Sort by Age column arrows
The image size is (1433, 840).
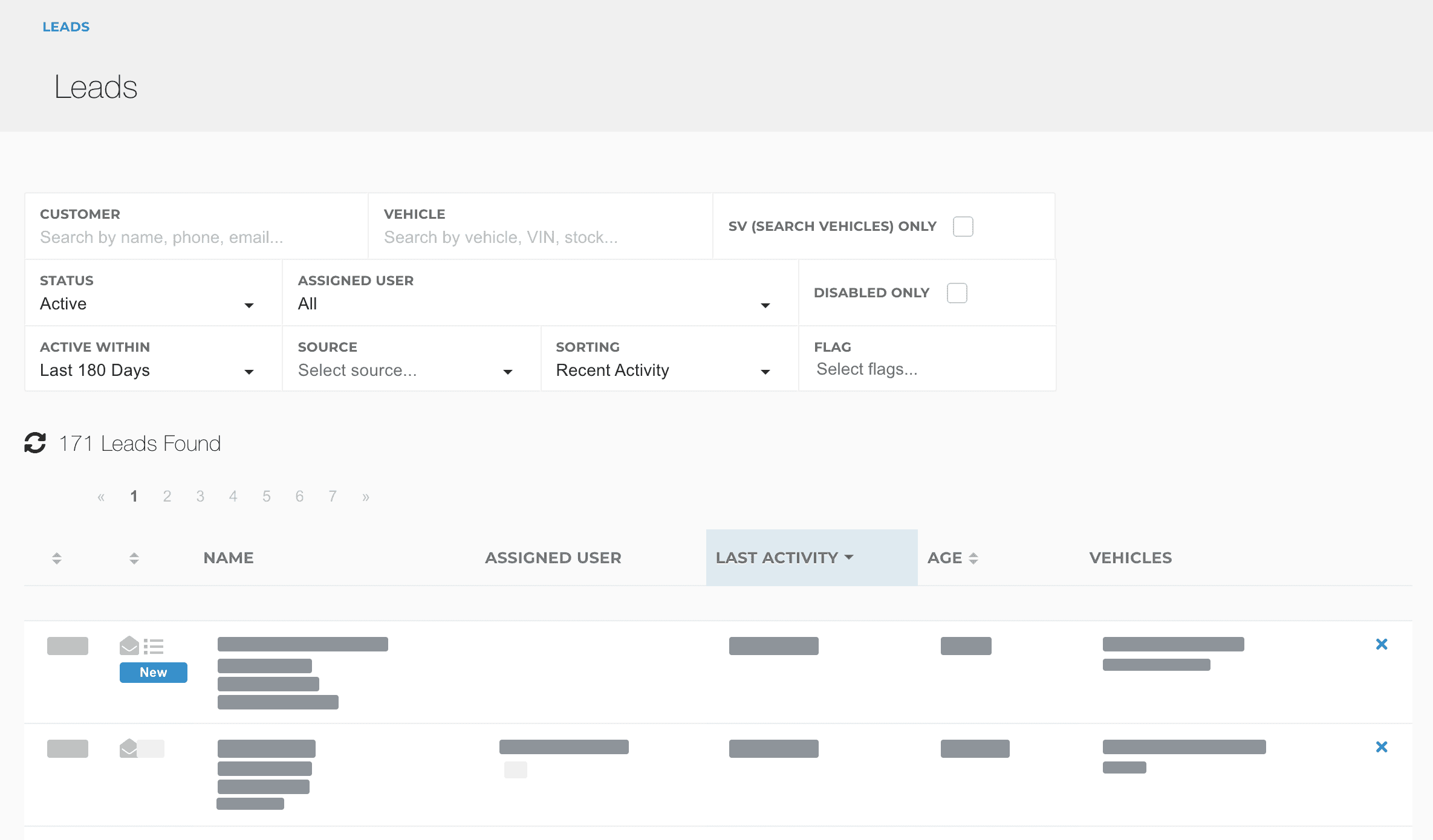tap(973, 558)
